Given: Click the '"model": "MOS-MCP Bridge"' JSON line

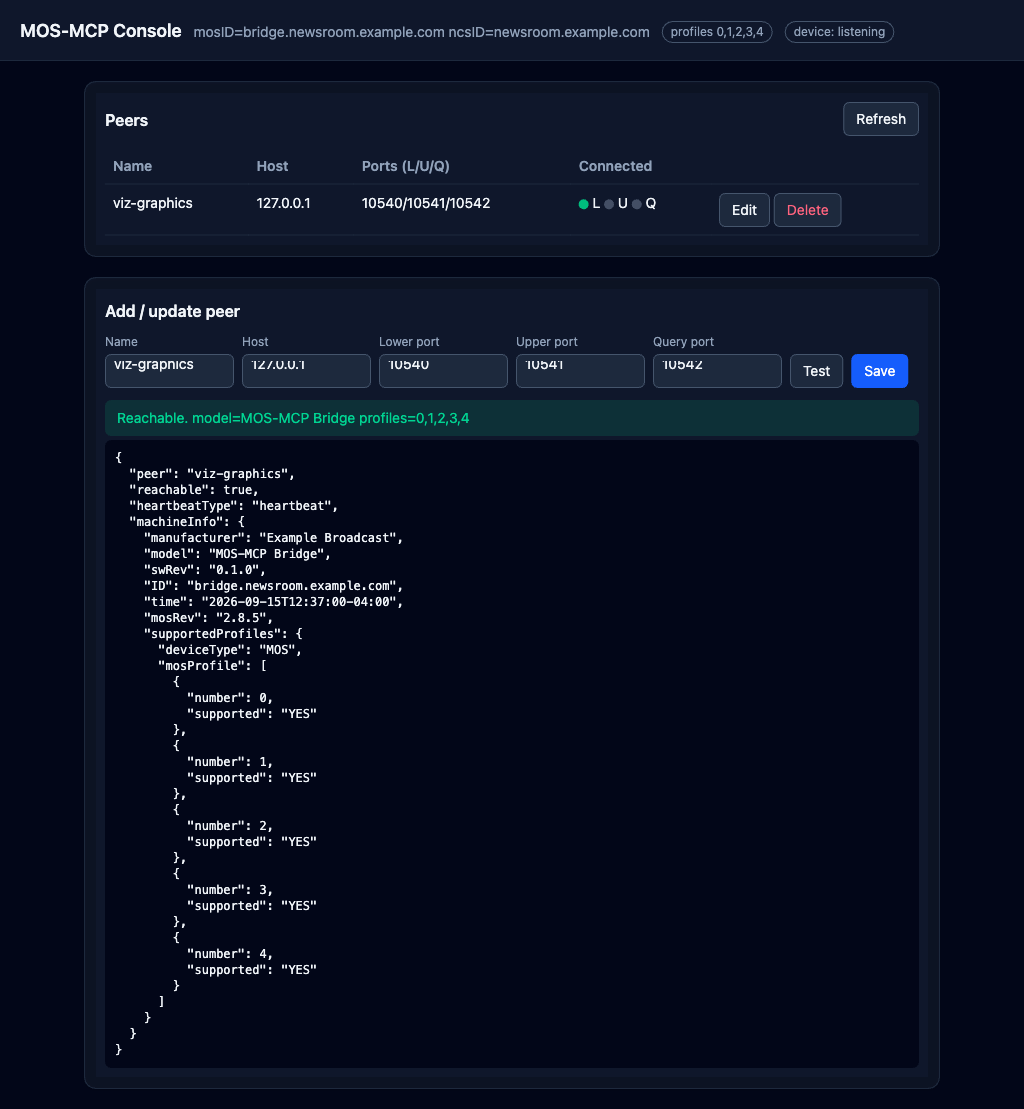Looking at the screenshot, I should 237,554.
